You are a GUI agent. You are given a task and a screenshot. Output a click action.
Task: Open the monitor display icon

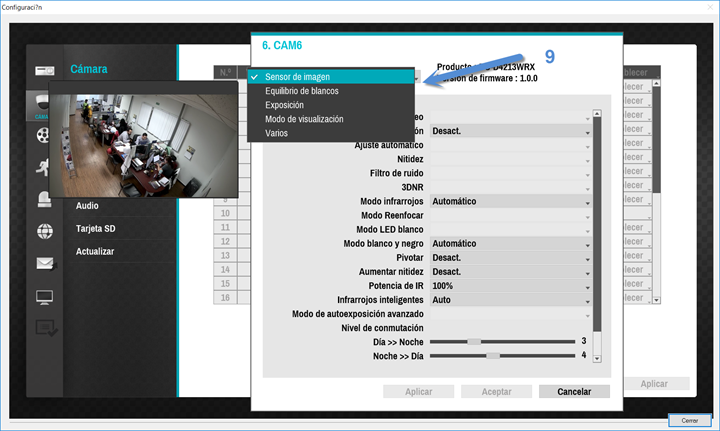point(45,297)
